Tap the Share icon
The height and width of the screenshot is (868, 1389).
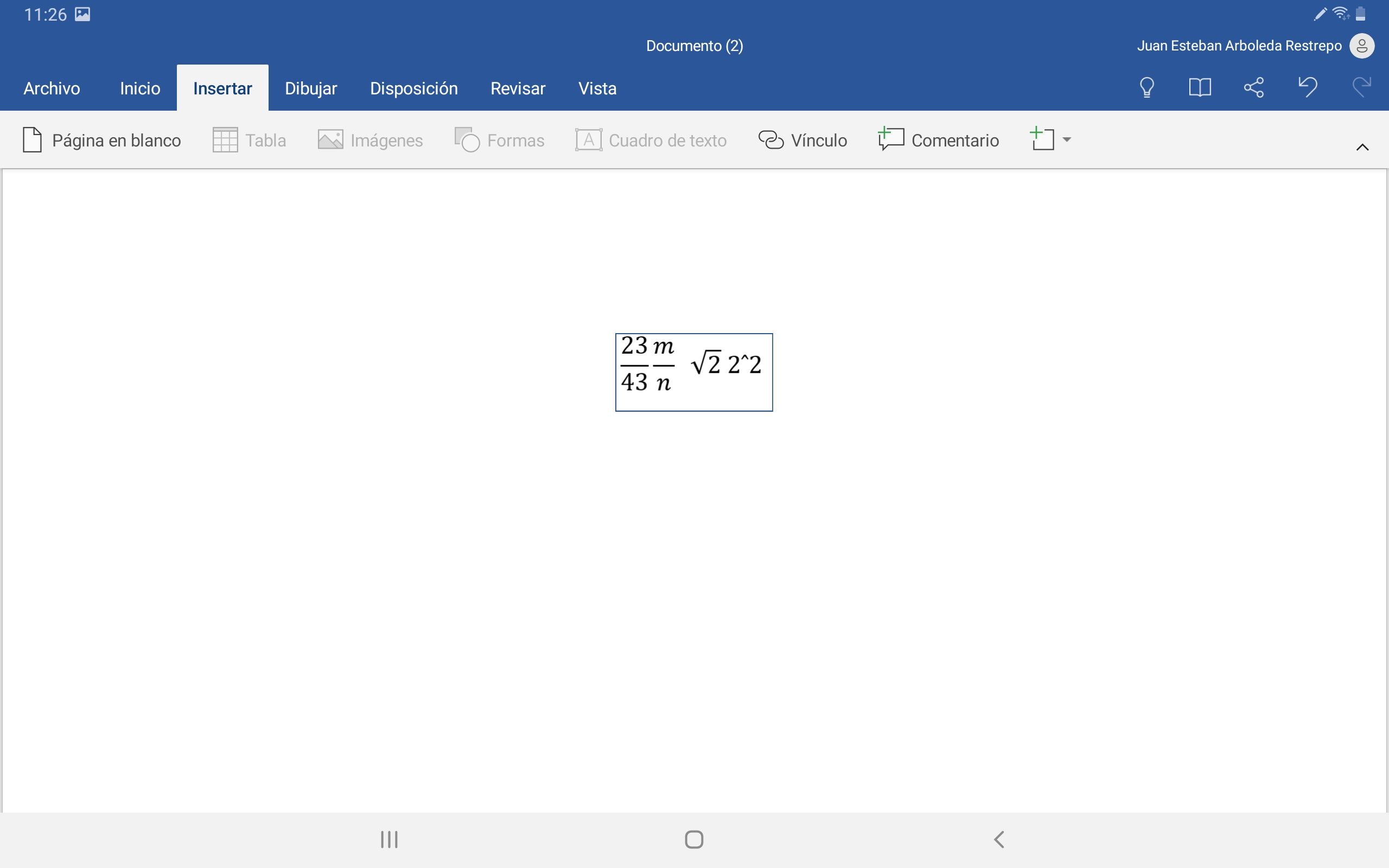pos(1253,88)
